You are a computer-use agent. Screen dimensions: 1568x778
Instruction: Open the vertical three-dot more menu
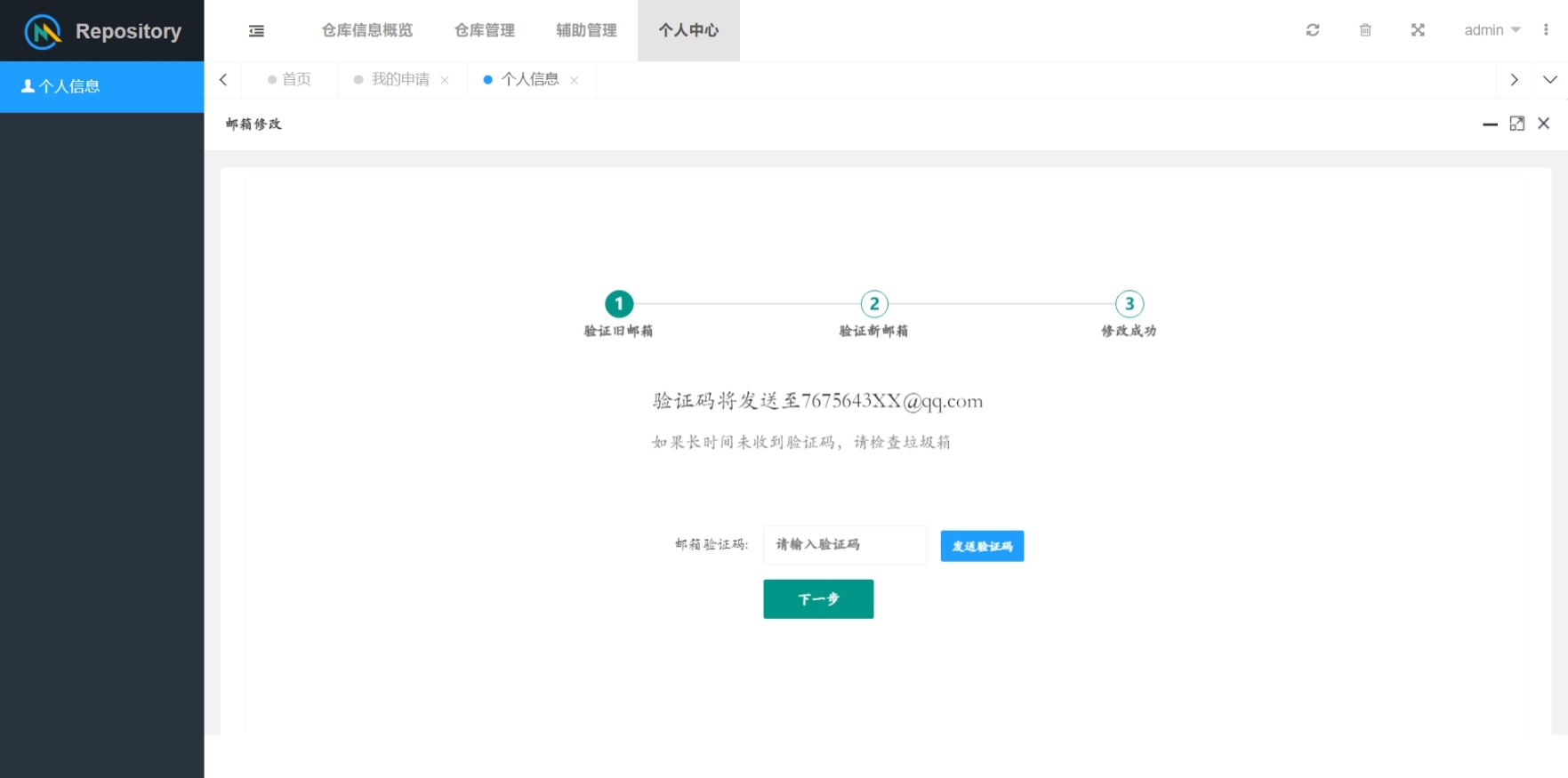click(x=1546, y=30)
